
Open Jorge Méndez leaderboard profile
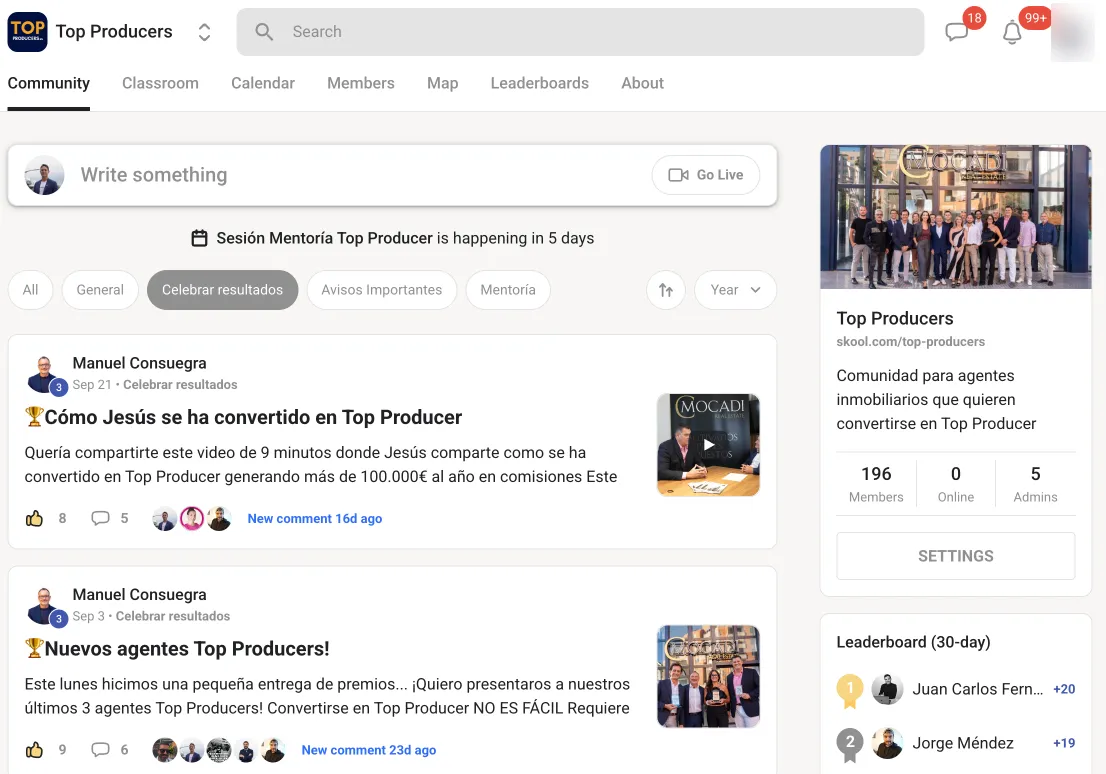click(x=963, y=743)
